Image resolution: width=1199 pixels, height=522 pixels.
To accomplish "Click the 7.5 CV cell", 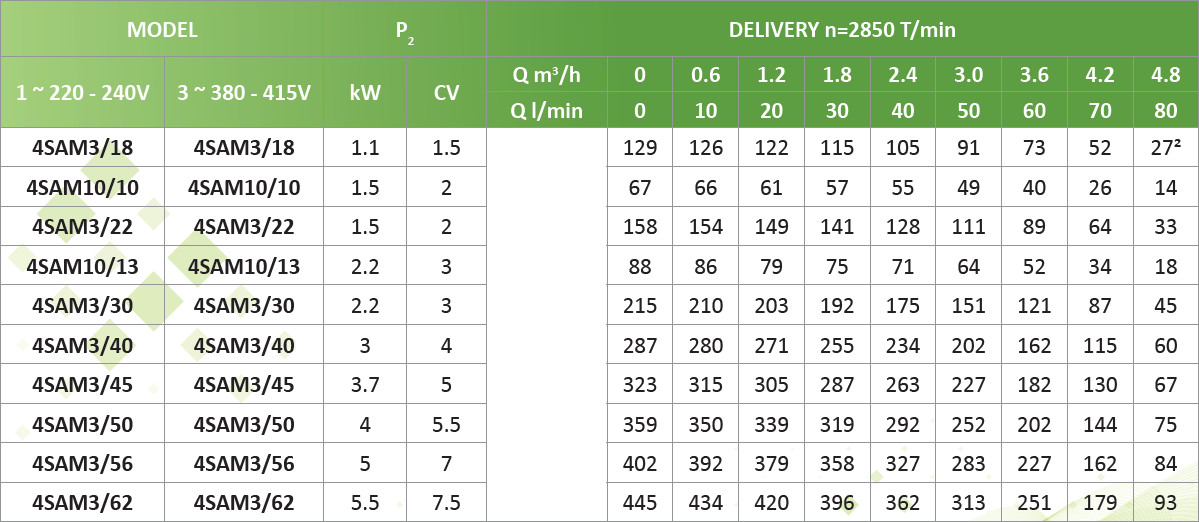I will (446, 502).
